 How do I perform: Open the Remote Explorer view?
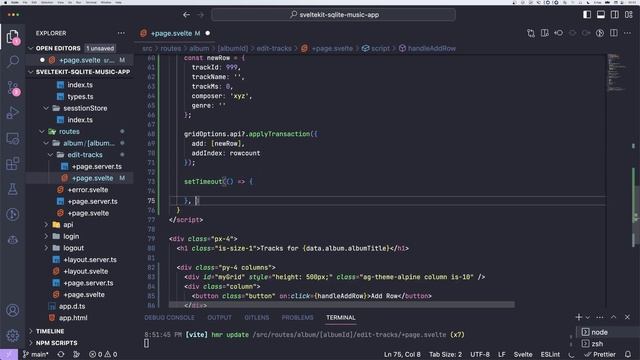tap(13, 139)
